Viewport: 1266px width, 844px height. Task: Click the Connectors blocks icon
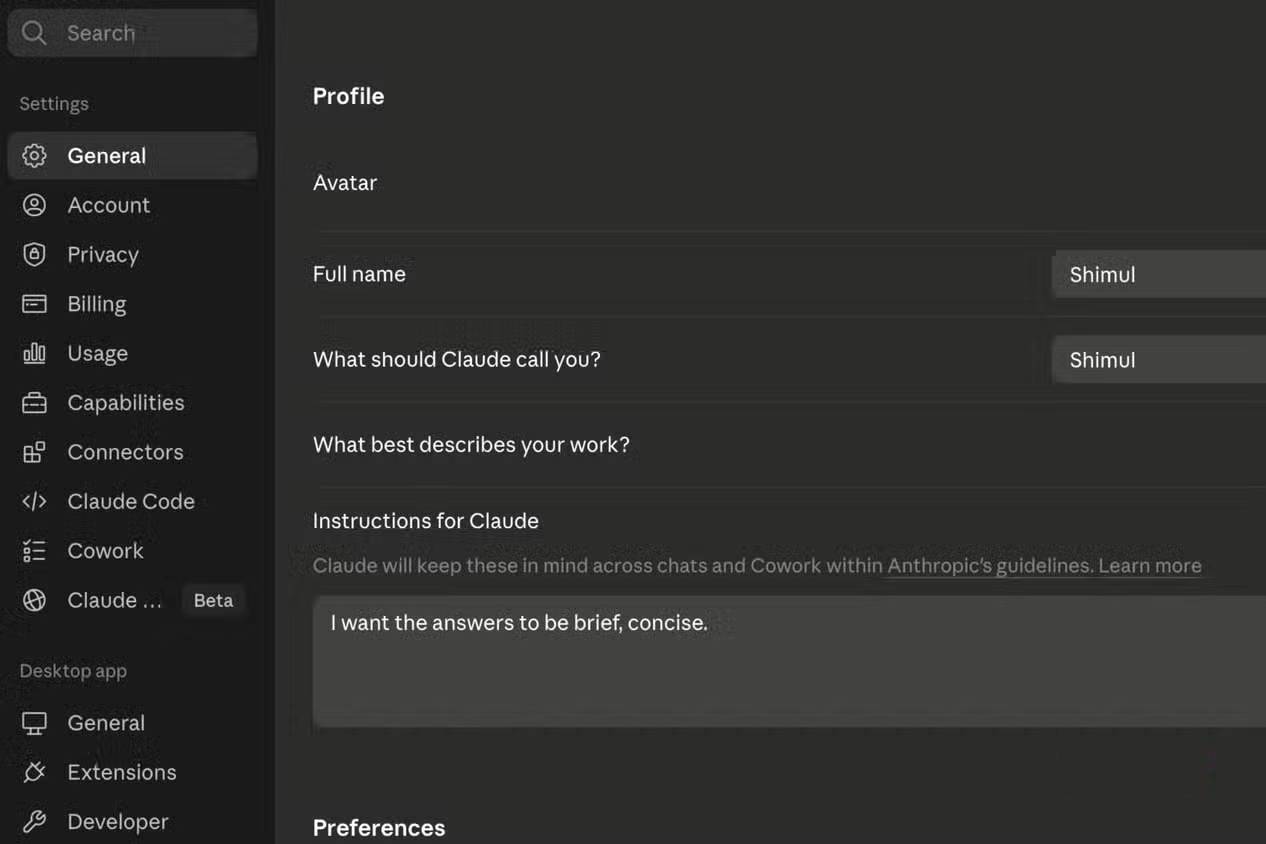[34, 452]
